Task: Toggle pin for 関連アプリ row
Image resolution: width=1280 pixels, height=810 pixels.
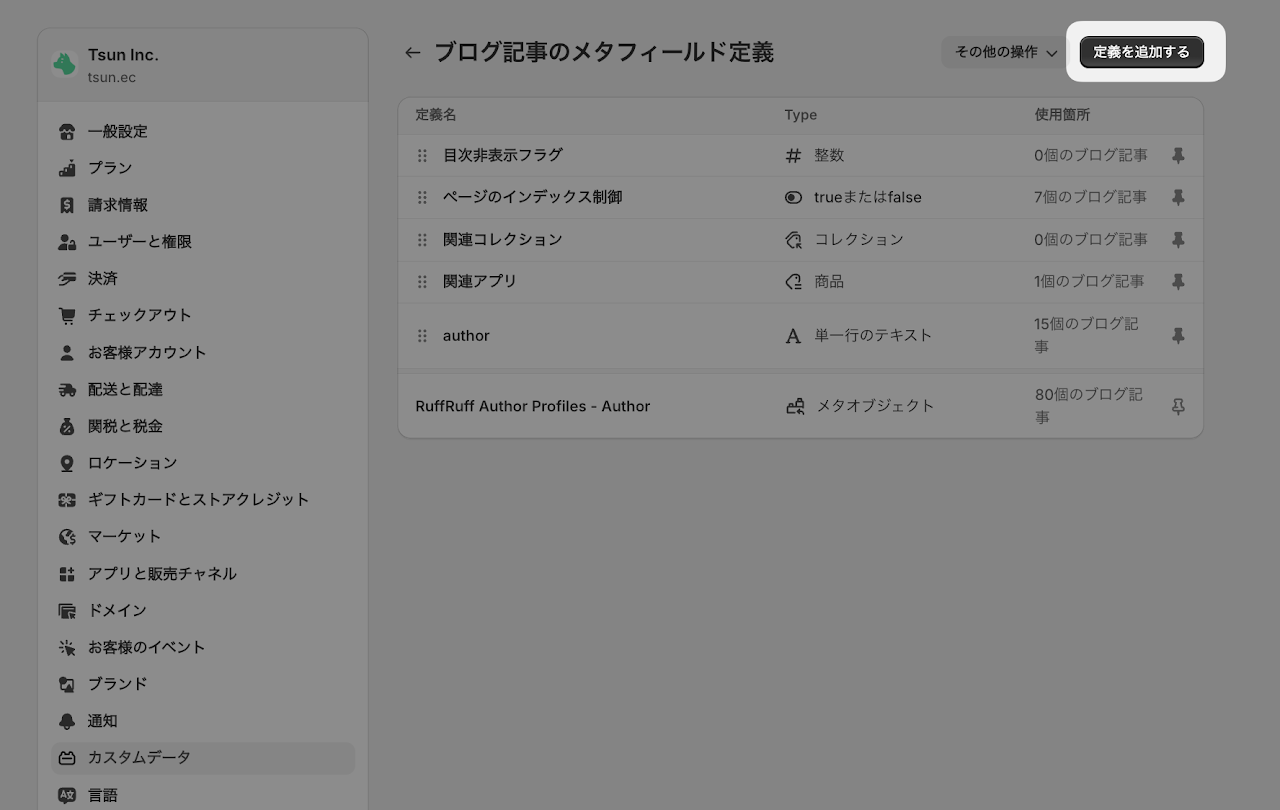Action: click(1178, 282)
